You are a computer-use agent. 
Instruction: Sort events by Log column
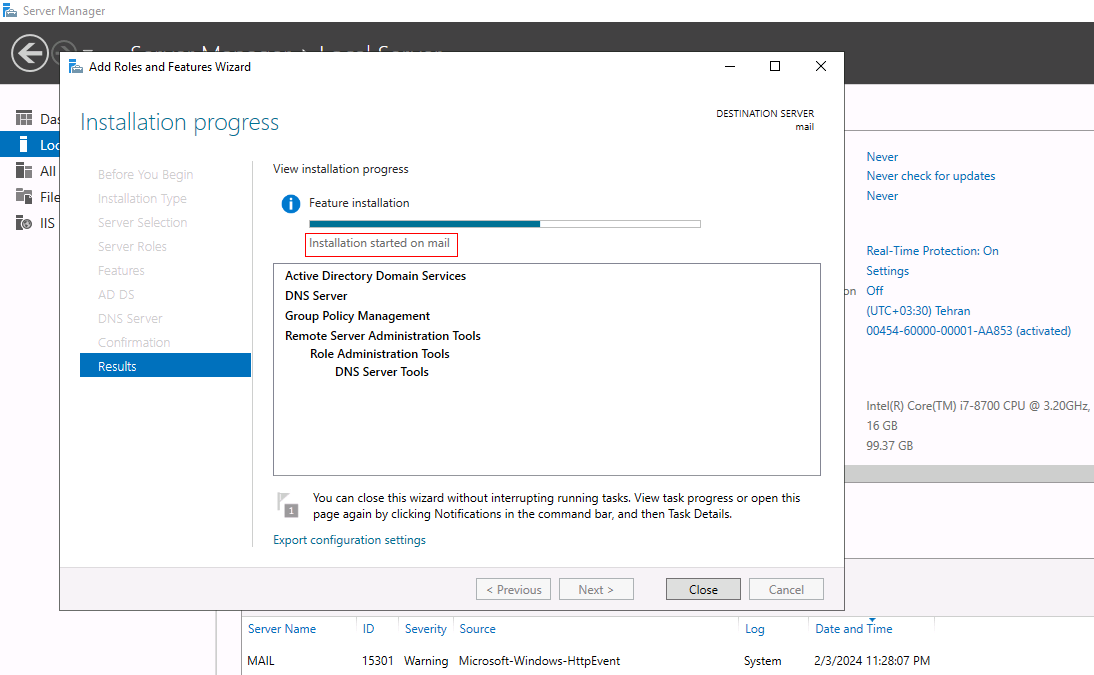754,628
